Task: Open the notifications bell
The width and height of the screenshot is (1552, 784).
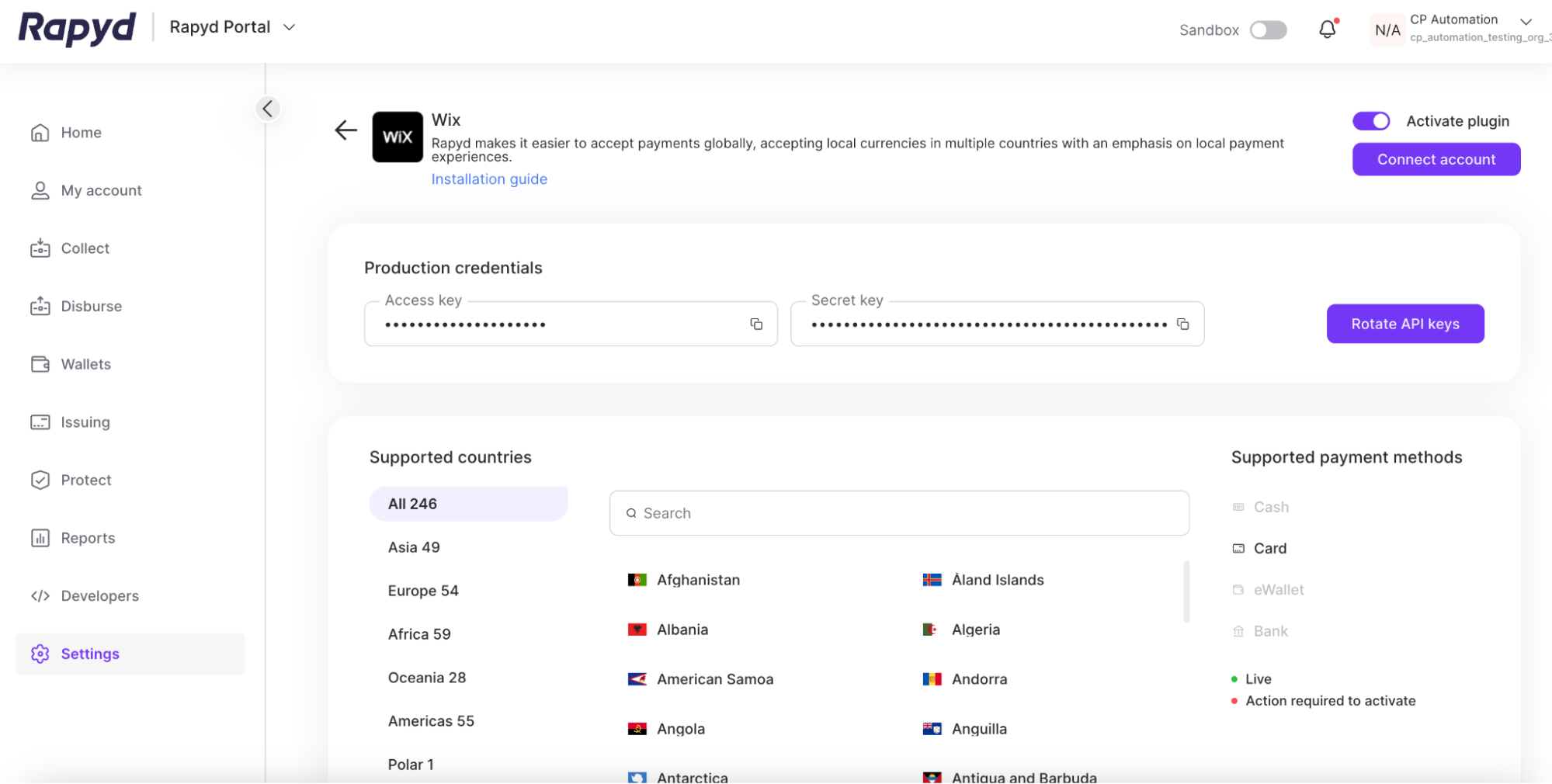Action: click(1328, 29)
